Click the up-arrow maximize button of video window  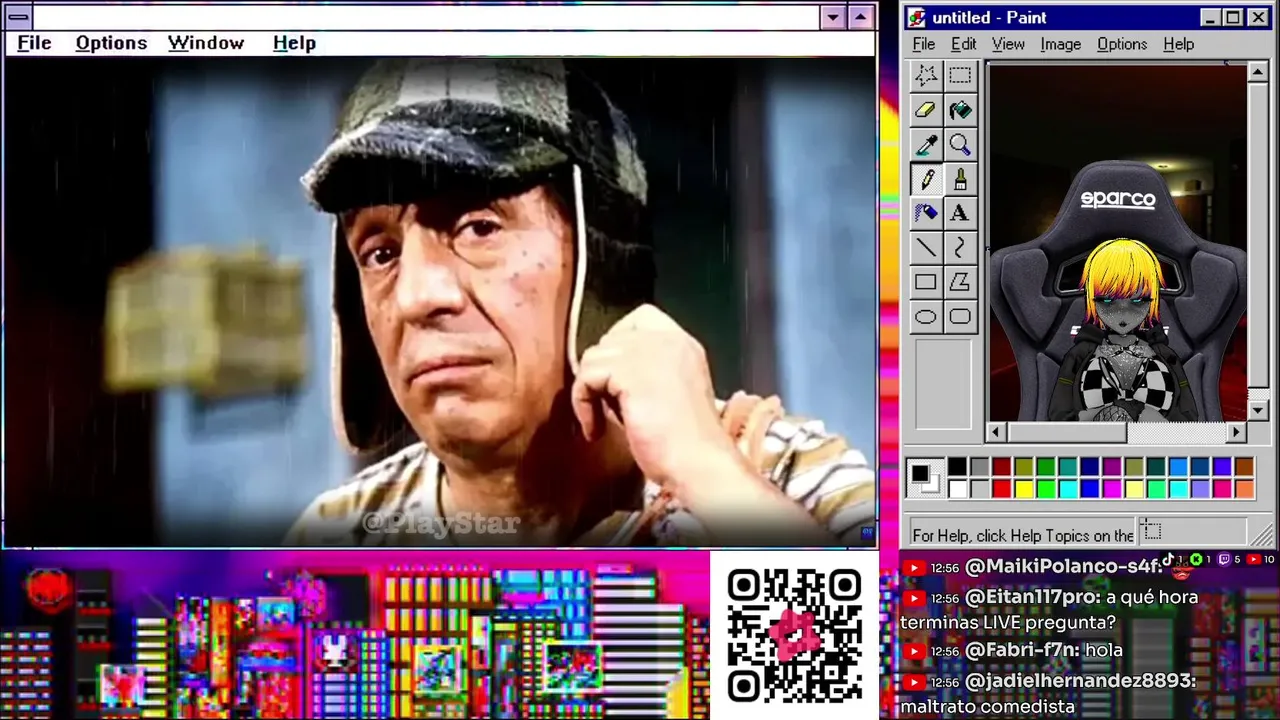point(860,17)
